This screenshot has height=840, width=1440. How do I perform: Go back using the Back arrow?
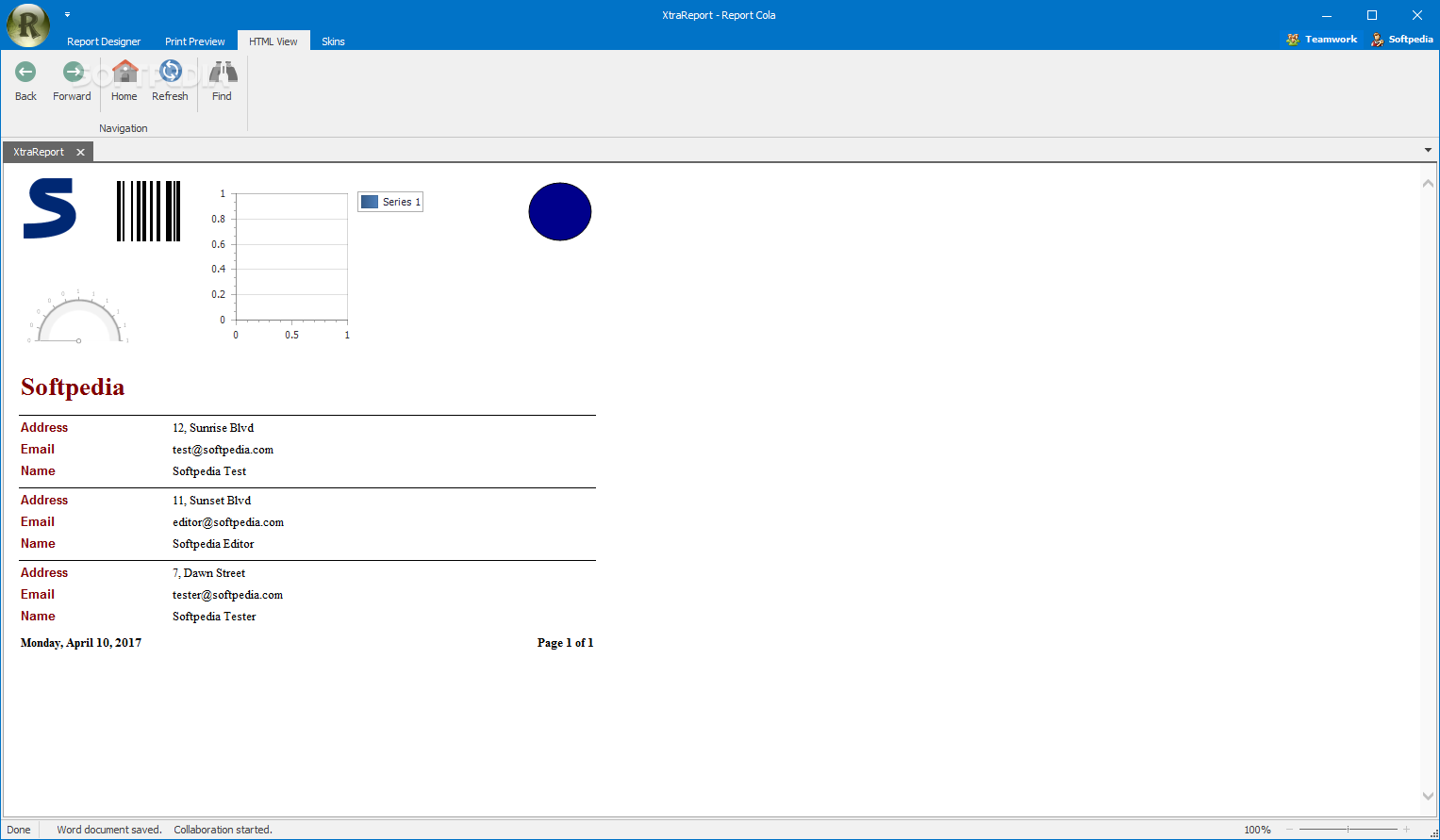[25, 81]
